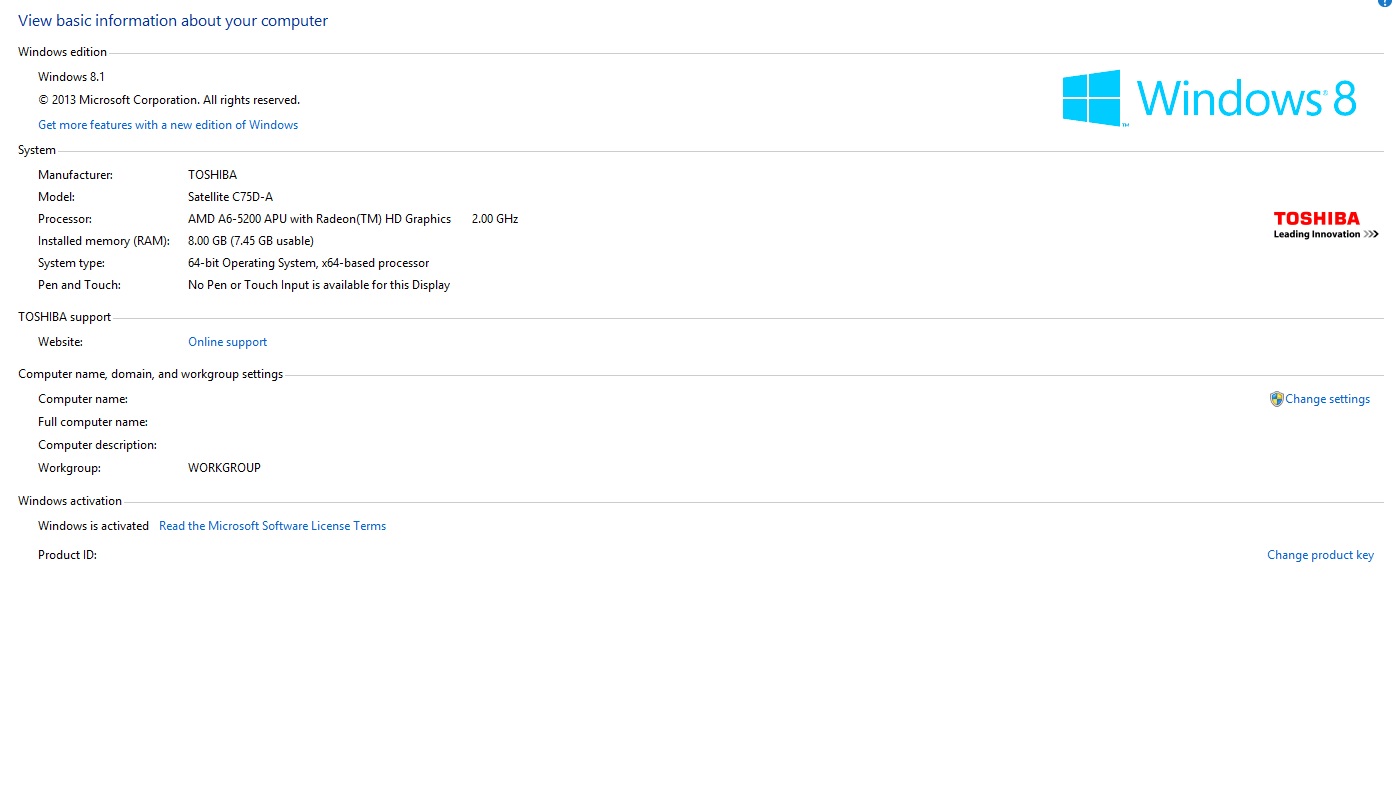Click the heading 'View basic information about your computer'

pyautogui.click(x=173, y=21)
